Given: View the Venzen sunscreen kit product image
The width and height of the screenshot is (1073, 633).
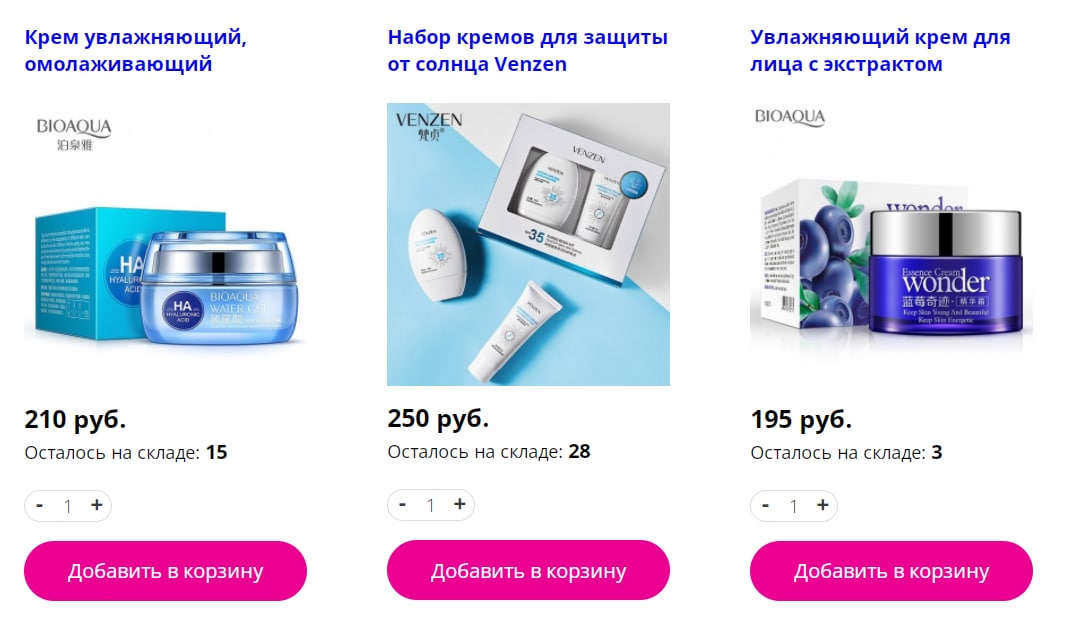Looking at the screenshot, I should click(528, 244).
